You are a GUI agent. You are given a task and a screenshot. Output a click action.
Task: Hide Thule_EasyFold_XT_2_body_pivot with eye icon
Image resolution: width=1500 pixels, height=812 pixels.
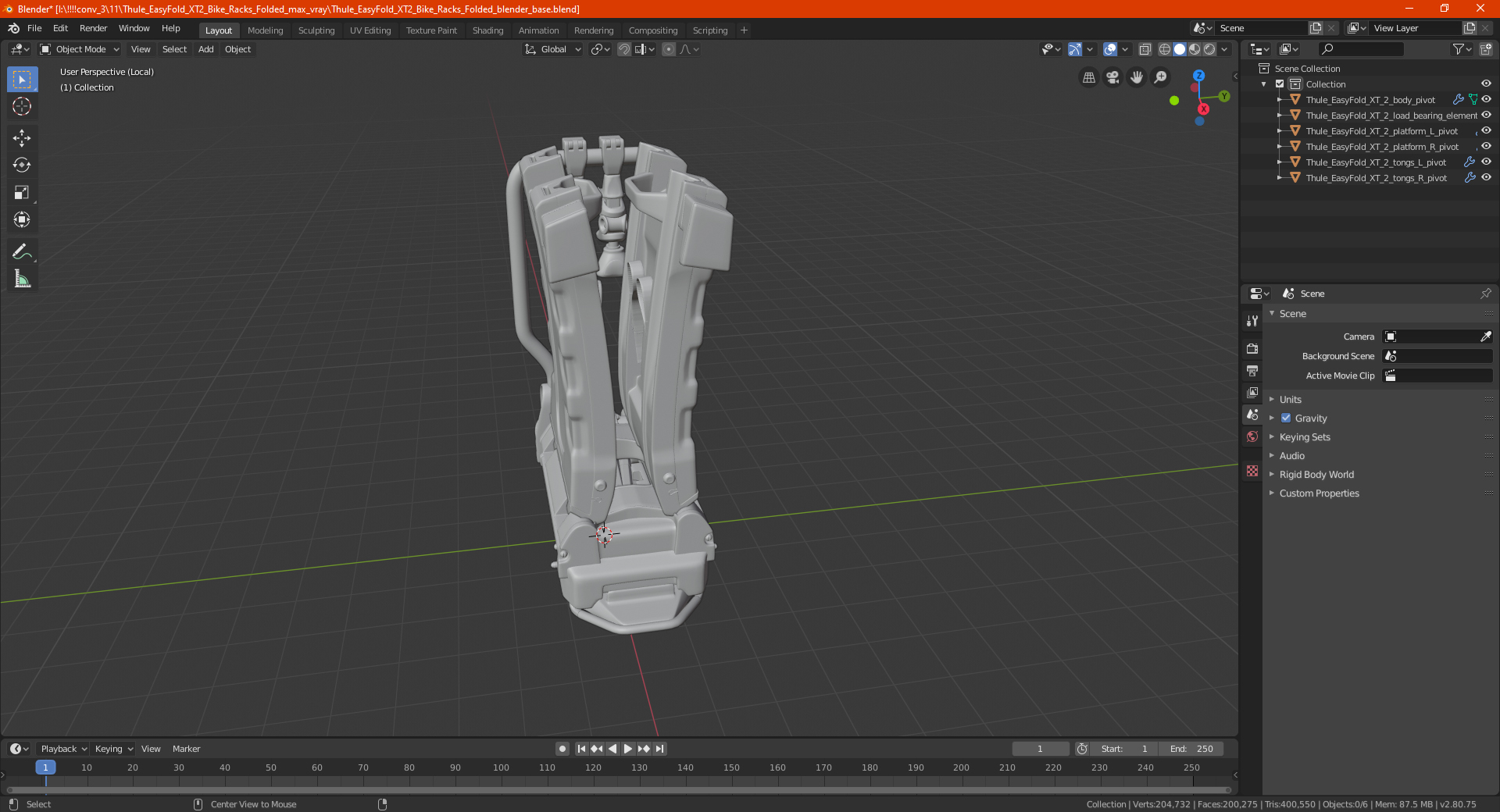pyautogui.click(x=1486, y=100)
